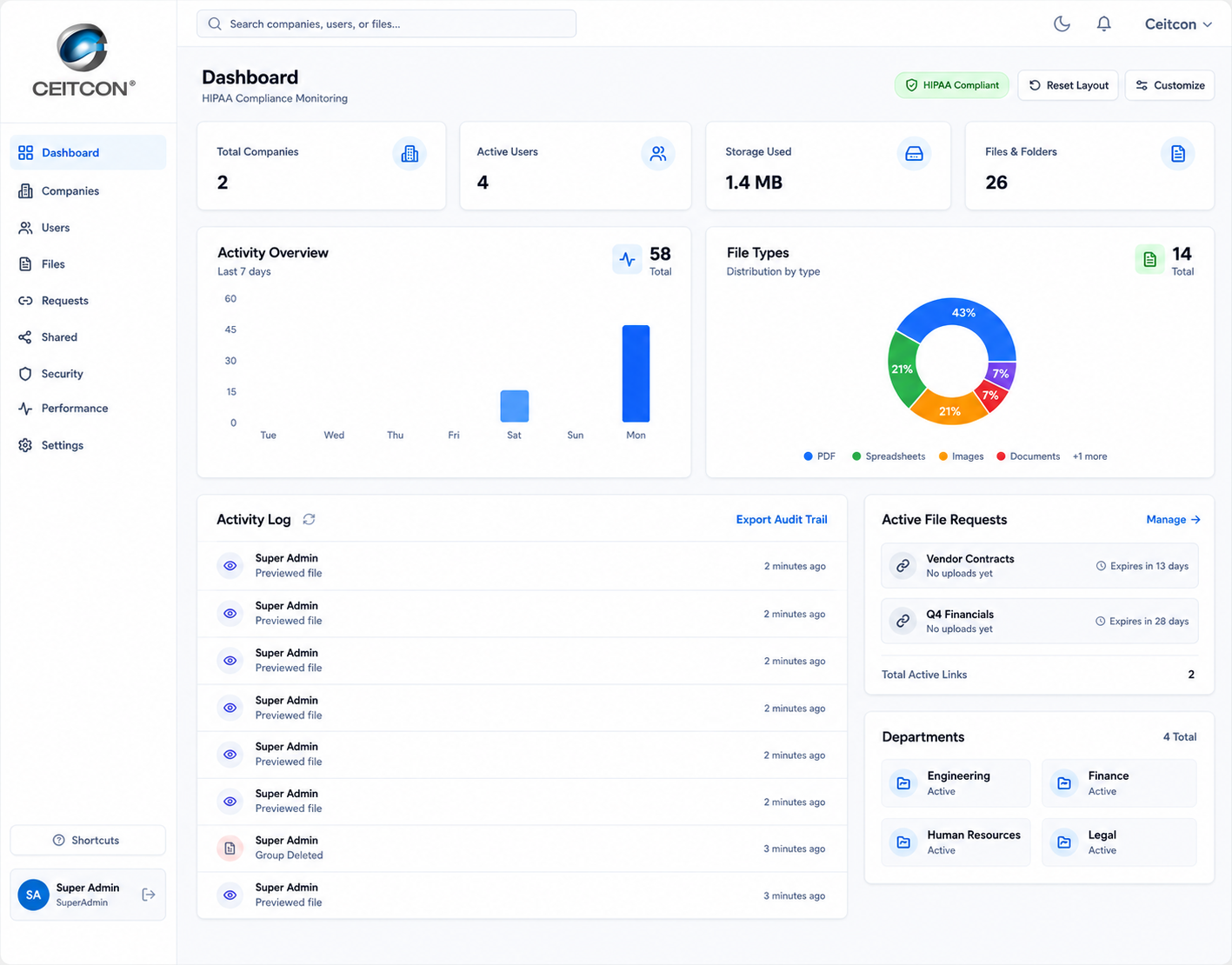The height and width of the screenshot is (965, 1232).
Task: Toggle dark mode with the moon icon
Action: coord(1062,24)
